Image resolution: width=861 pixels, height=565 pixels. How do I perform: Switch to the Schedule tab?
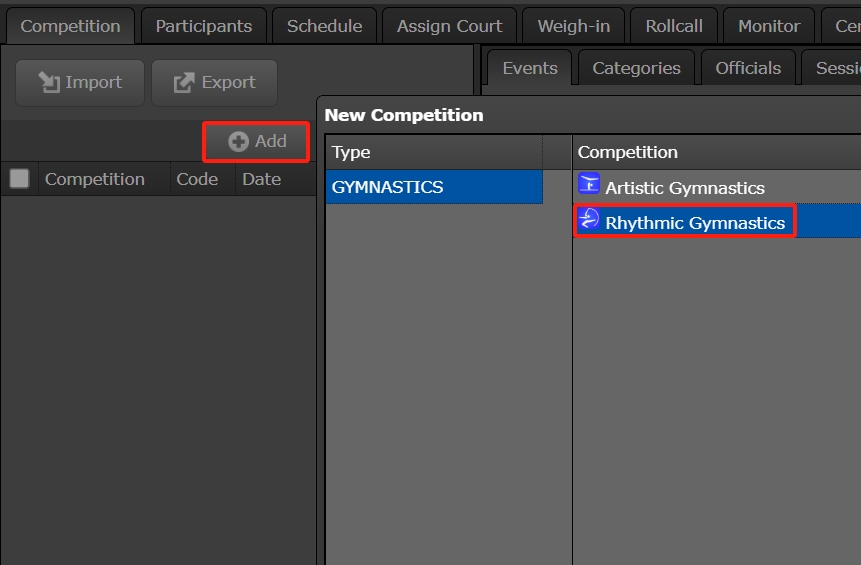pos(324,26)
